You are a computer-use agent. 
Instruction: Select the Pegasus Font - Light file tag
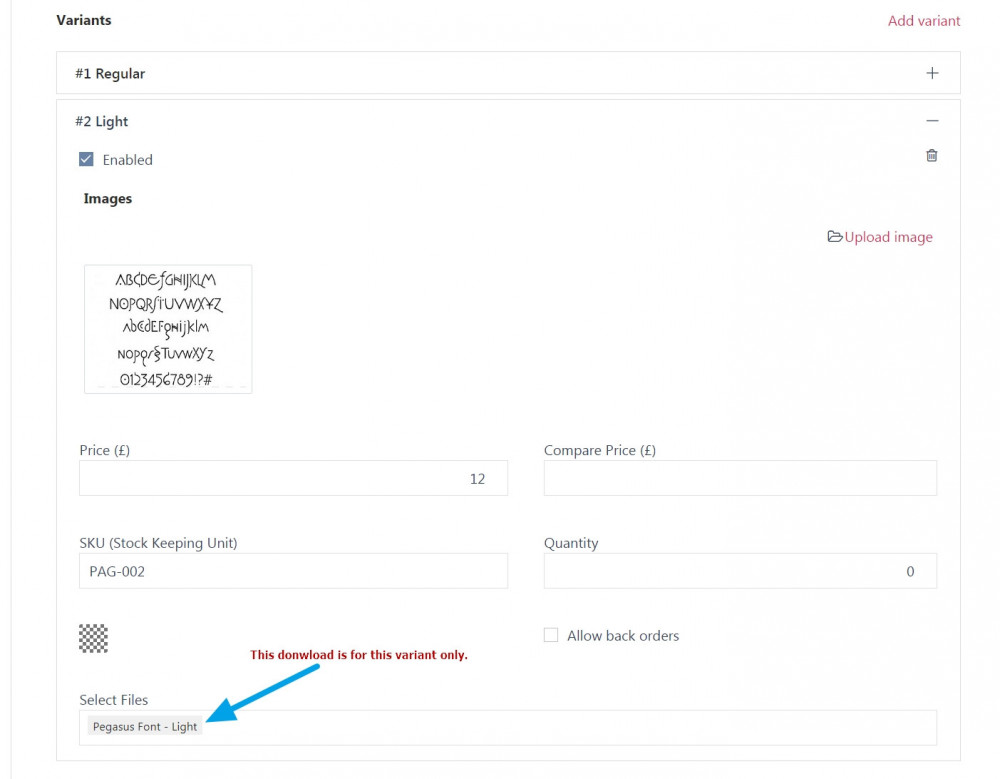point(145,727)
